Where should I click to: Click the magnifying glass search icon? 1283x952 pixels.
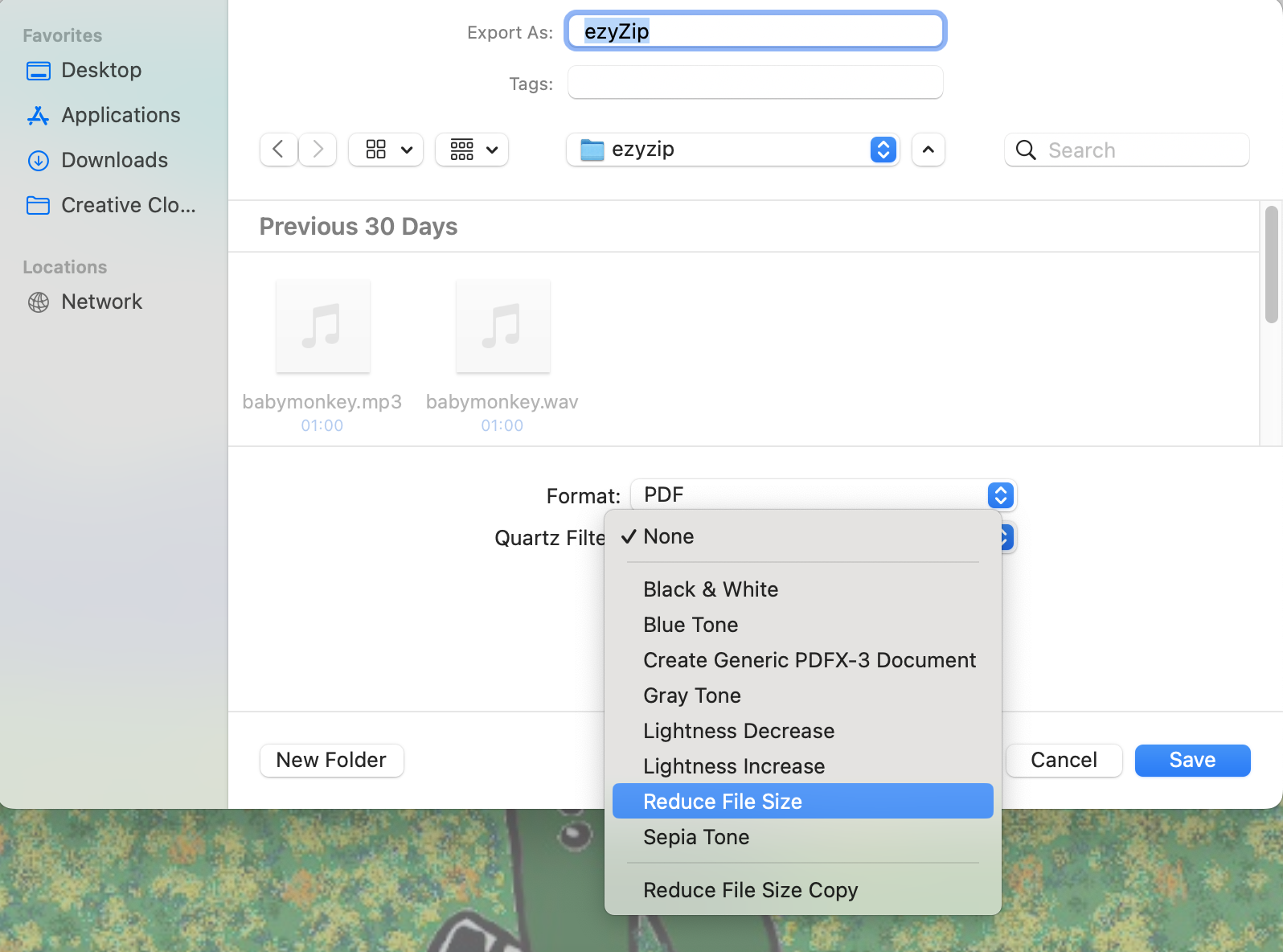[1026, 150]
